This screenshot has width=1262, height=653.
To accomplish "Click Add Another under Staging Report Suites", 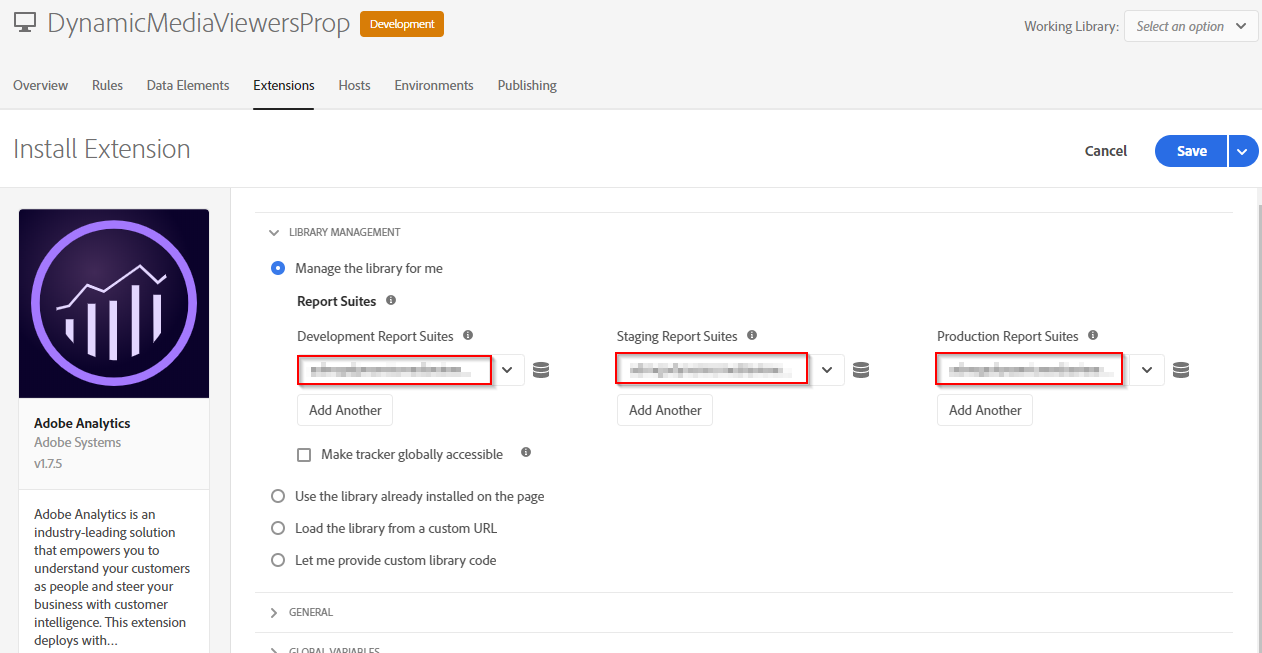I will (x=665, y=410).
